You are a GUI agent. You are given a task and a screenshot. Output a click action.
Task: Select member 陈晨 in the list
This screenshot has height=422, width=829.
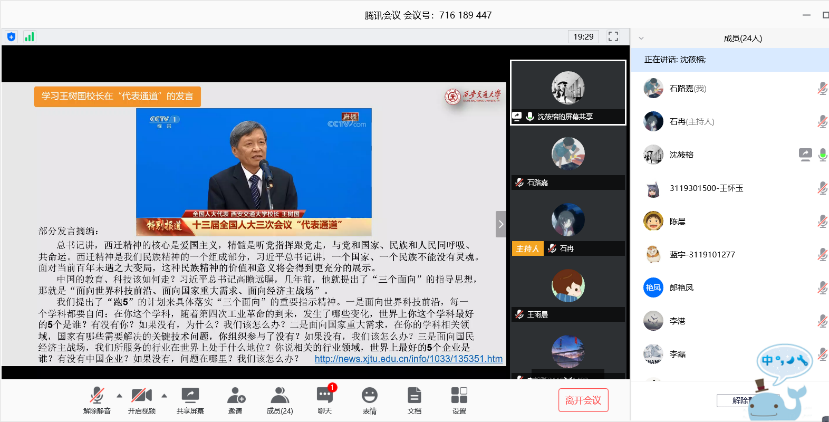tap(678, 221)
